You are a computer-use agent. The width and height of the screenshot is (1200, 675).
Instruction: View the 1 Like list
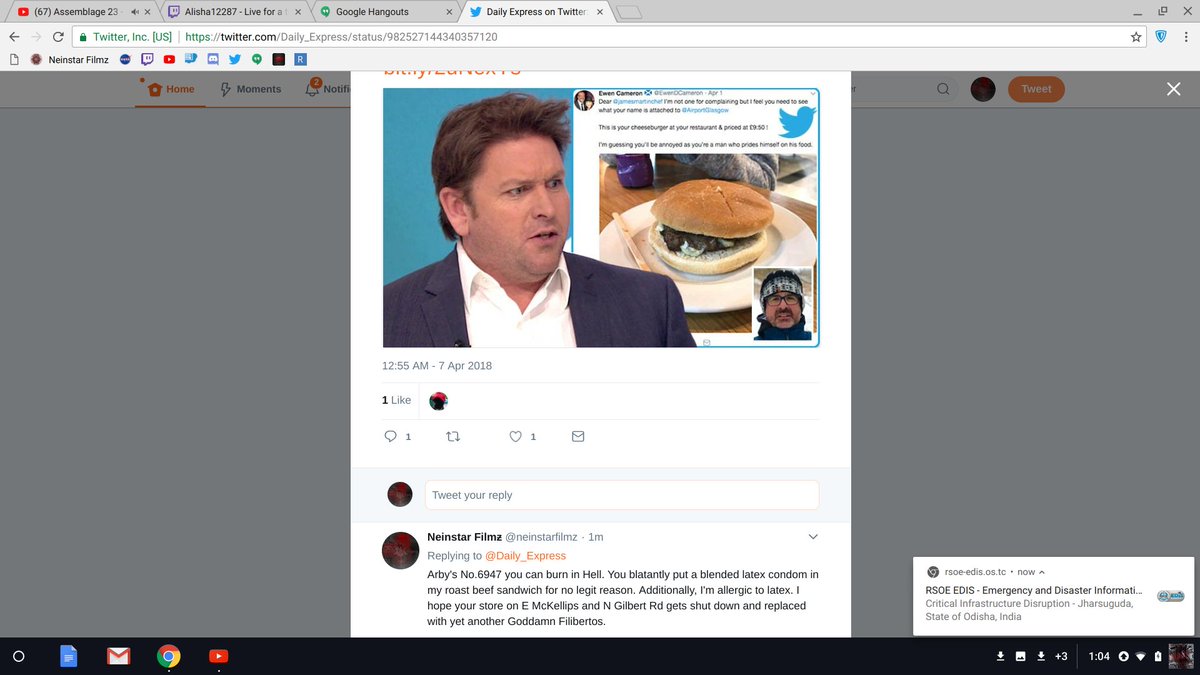[x=396, y=400]
